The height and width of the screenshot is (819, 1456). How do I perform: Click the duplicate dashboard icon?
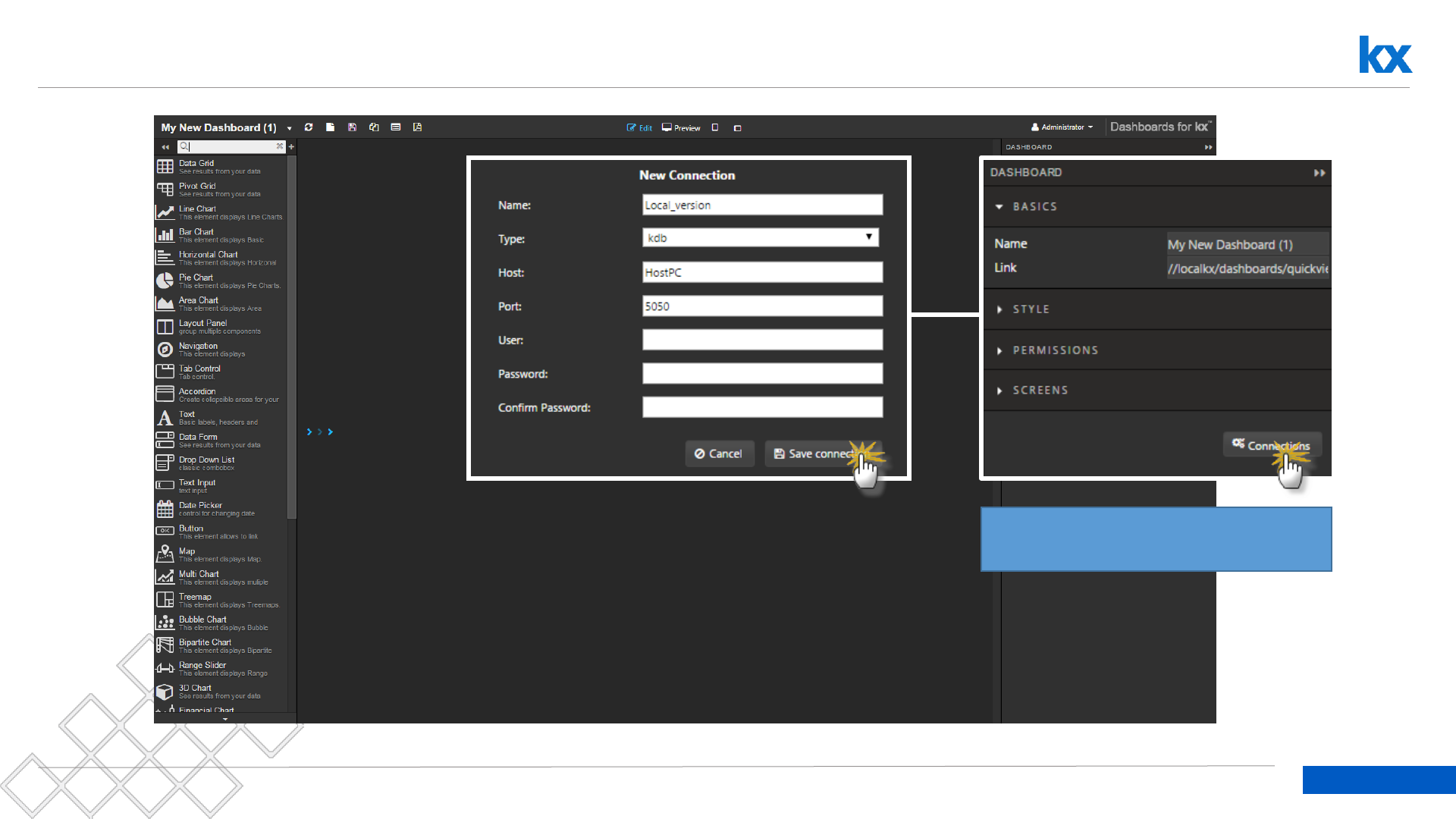point(374,127)
